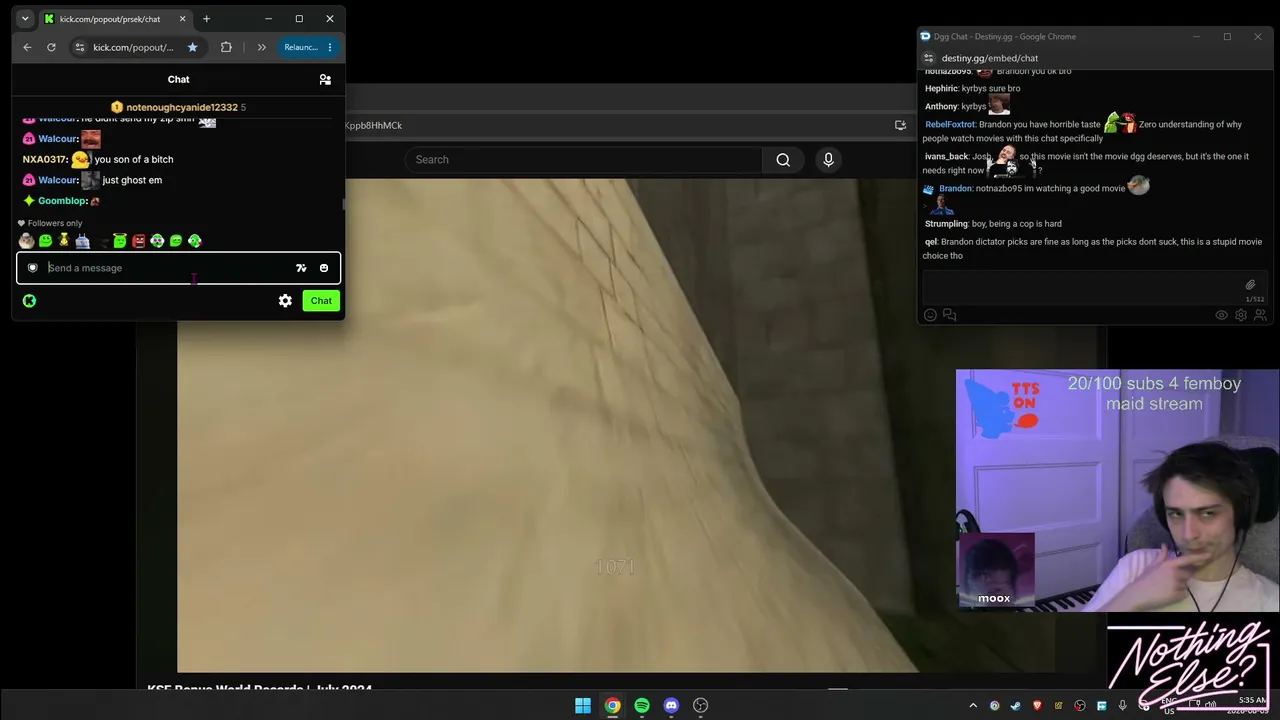Viewport: 1280px width, 720px height.
Task: Open Google Chrome from the taskbar
Action: pos(612,706)
